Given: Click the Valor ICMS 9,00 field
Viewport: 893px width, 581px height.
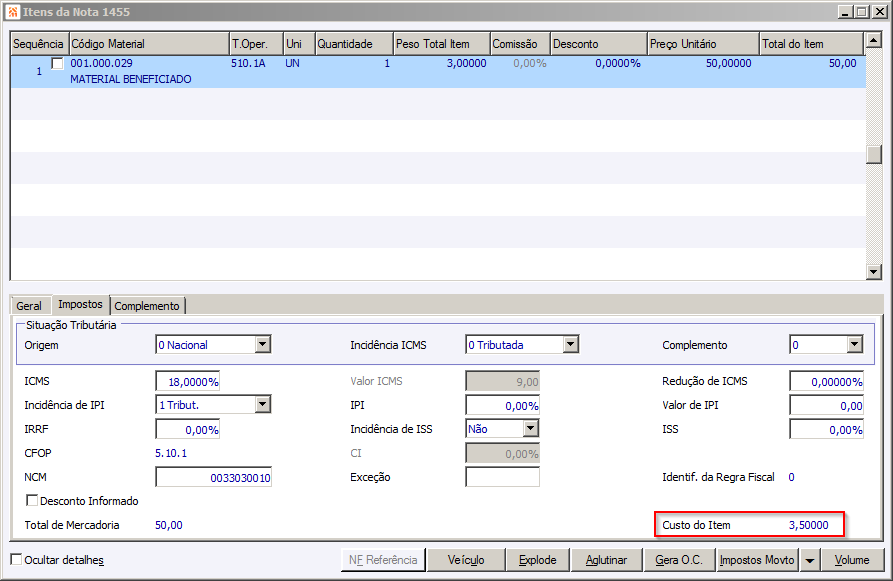Looking at the screenshot, I should 502,382.
